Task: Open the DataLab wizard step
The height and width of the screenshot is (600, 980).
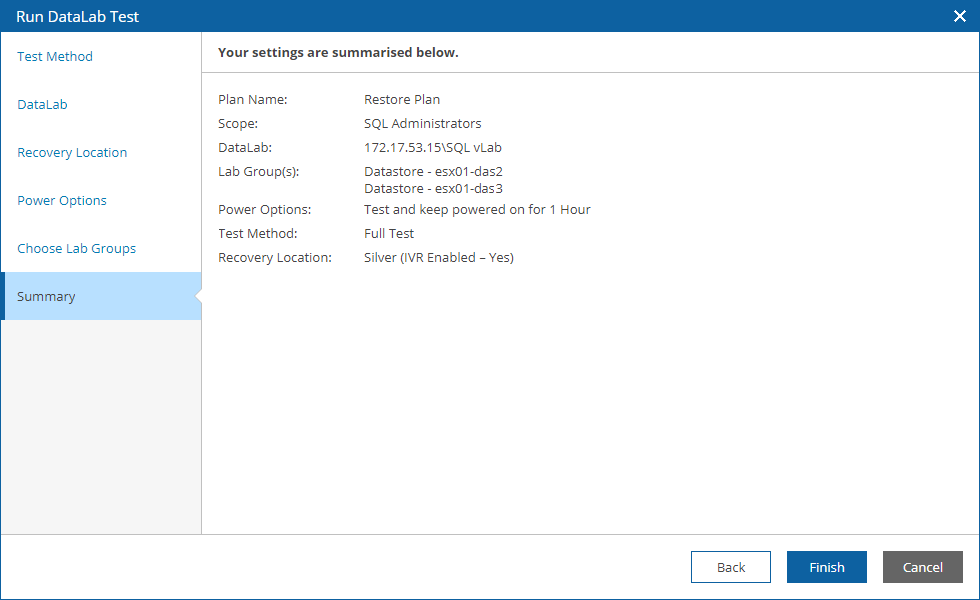Action: (x=42, y=104)
